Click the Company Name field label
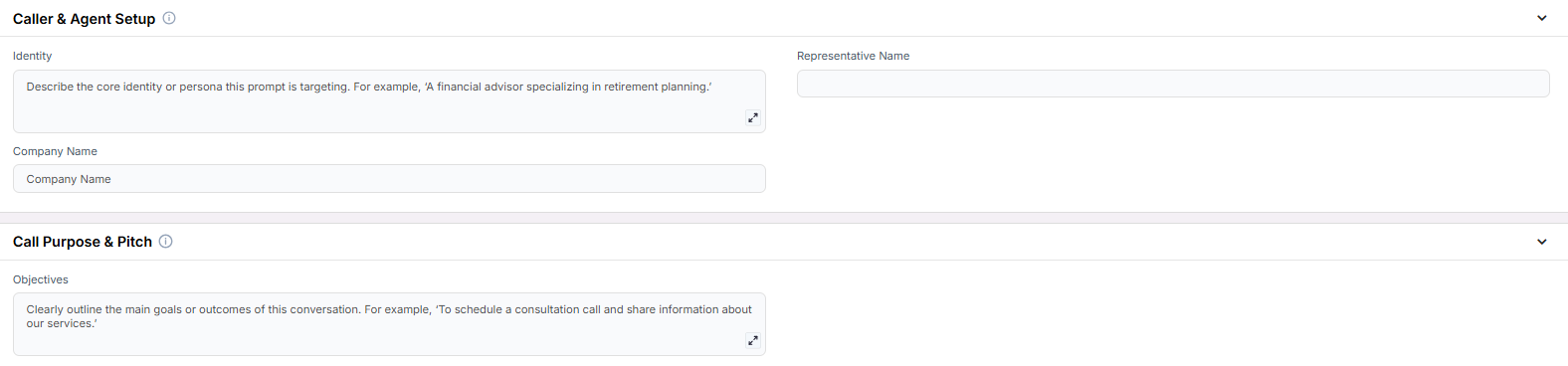 coord(56,151)
